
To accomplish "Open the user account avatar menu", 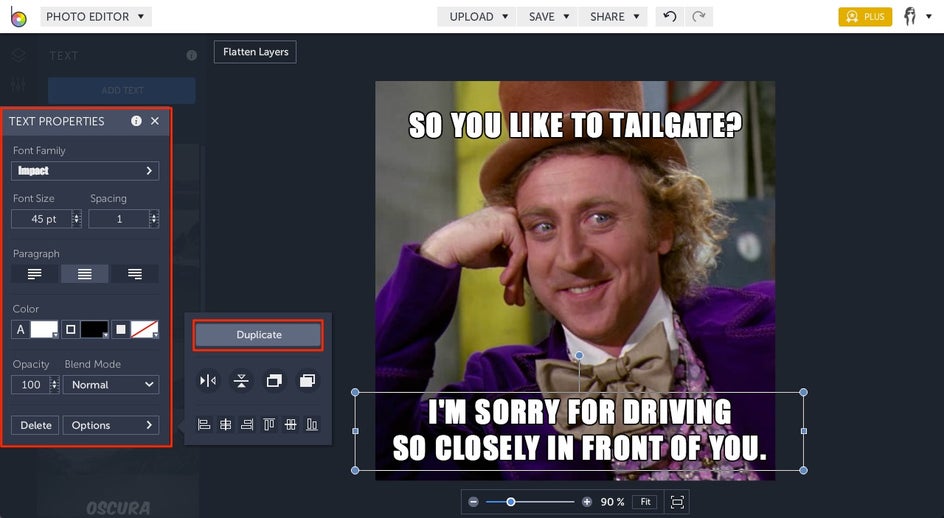I will pos(917,16).
